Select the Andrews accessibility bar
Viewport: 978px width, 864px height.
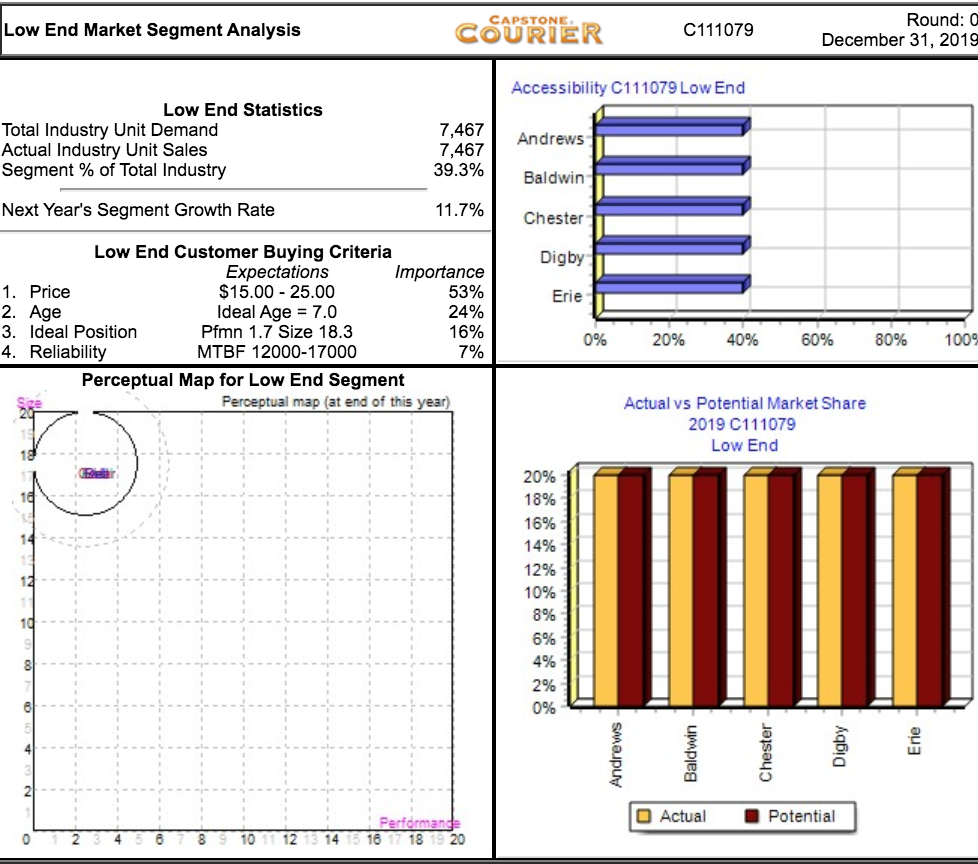coord(670,128)
